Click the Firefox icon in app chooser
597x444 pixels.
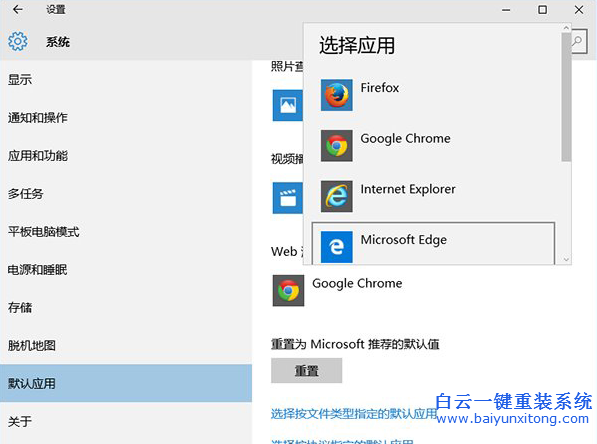pos(337,95)
